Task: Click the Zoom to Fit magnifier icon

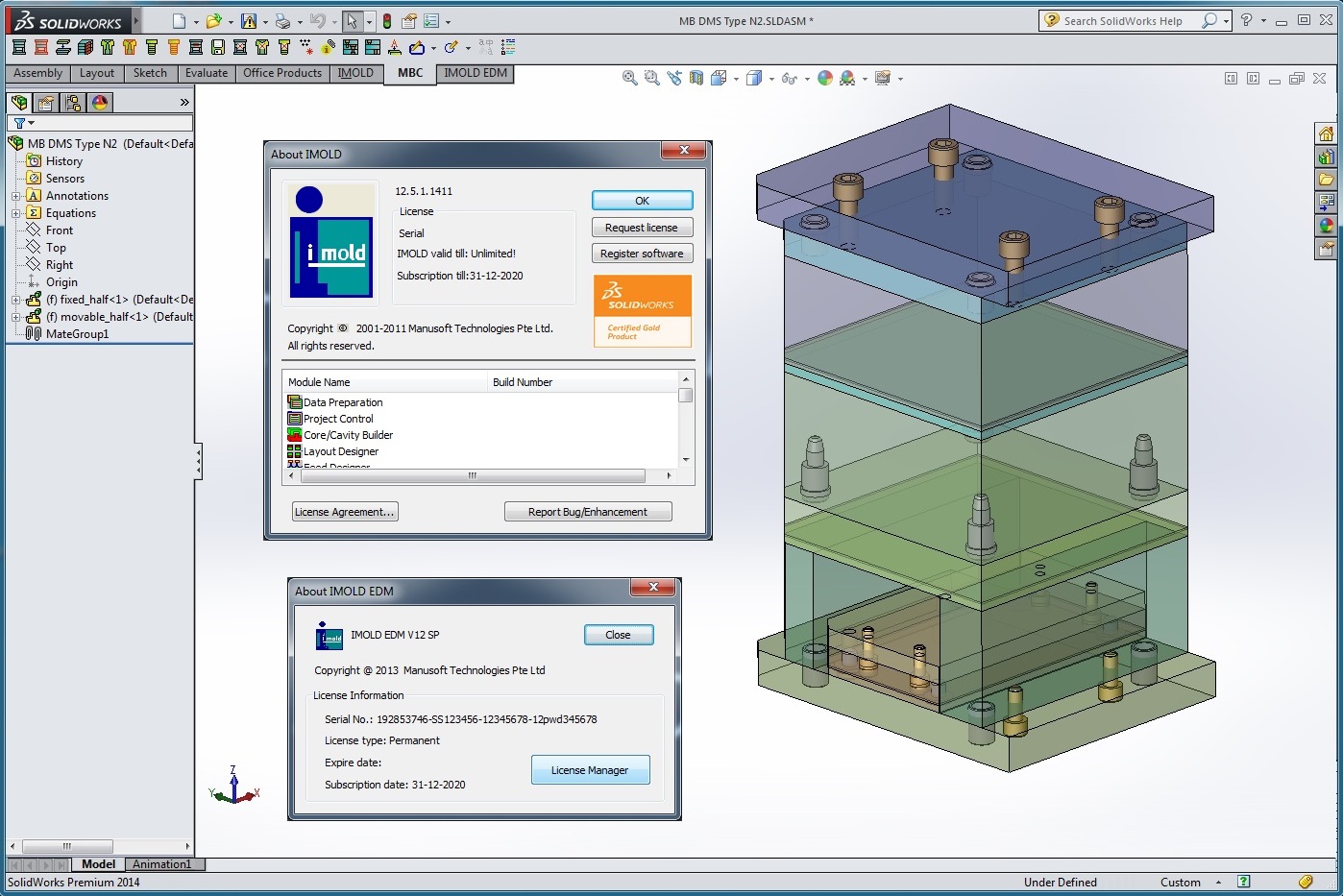Action: tap(629, 79)
